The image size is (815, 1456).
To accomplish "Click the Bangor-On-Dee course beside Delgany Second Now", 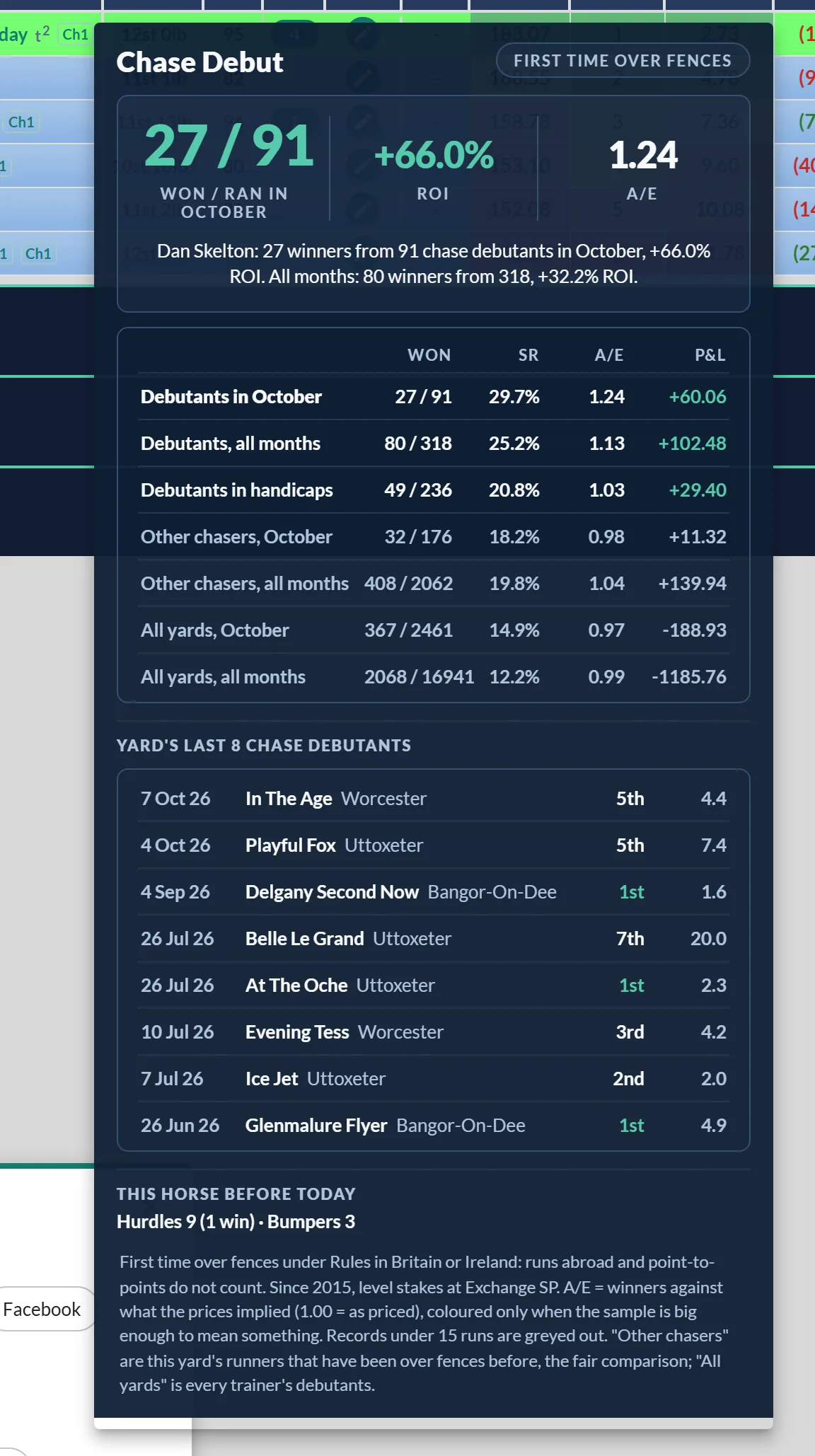I will click(x=492, y=892).
